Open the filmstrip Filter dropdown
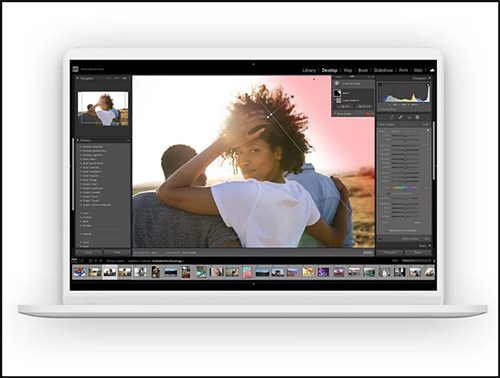 [x=415, y=260]
